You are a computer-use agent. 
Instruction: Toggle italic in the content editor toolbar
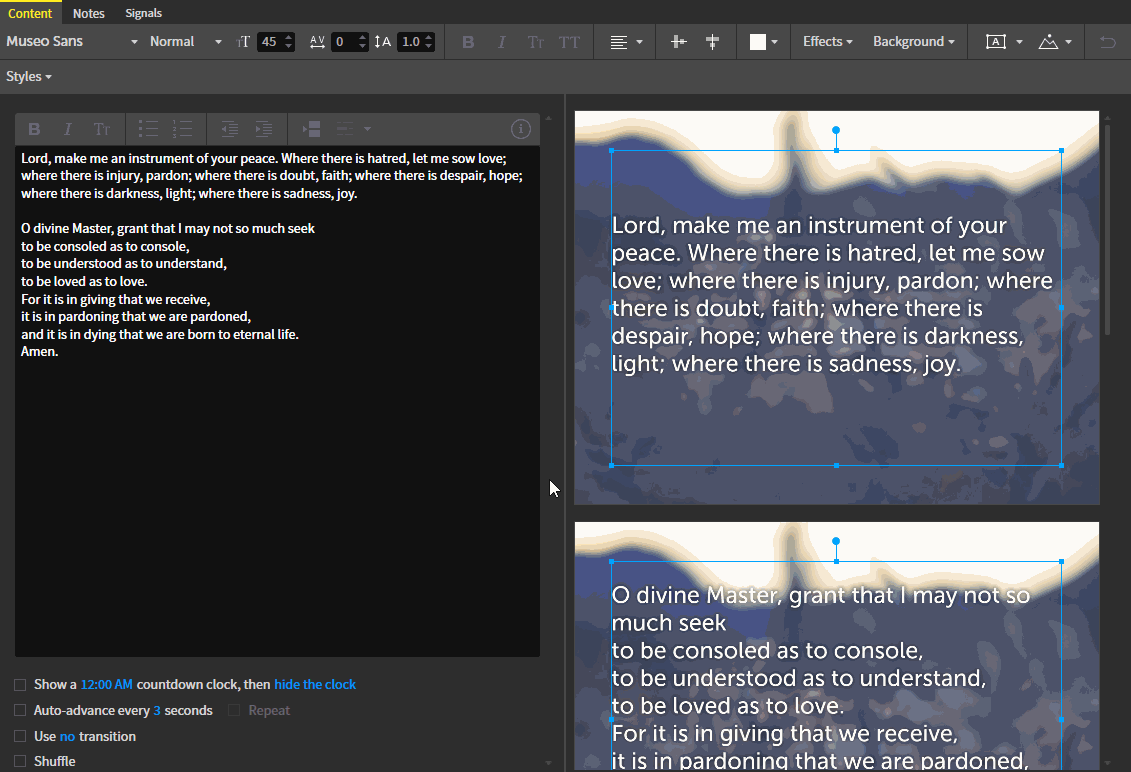point(67,129)
